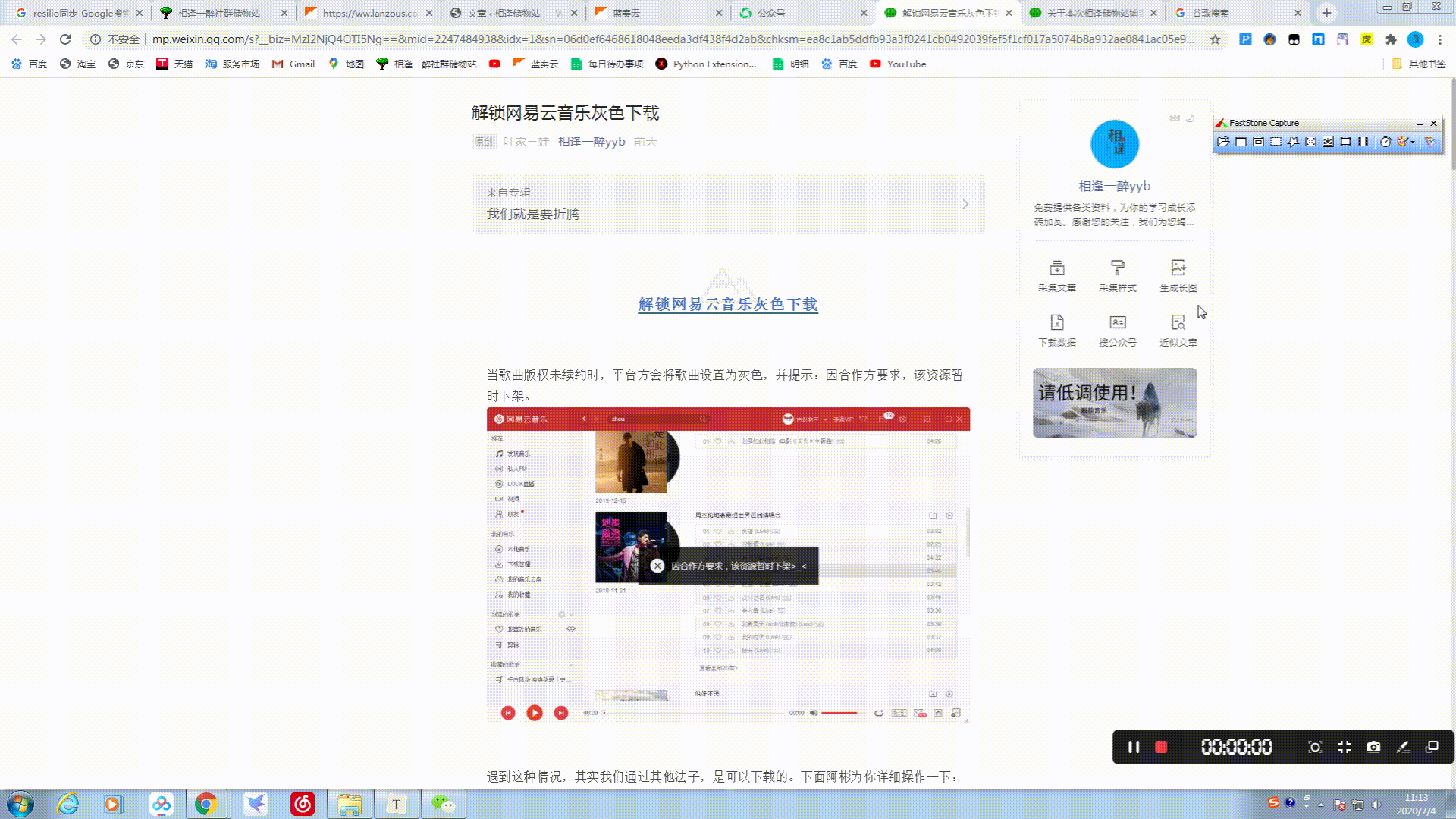Switch to lanzous.com browser tab
The height and width of the screenshot is (819, 1456).
point(368,13)
